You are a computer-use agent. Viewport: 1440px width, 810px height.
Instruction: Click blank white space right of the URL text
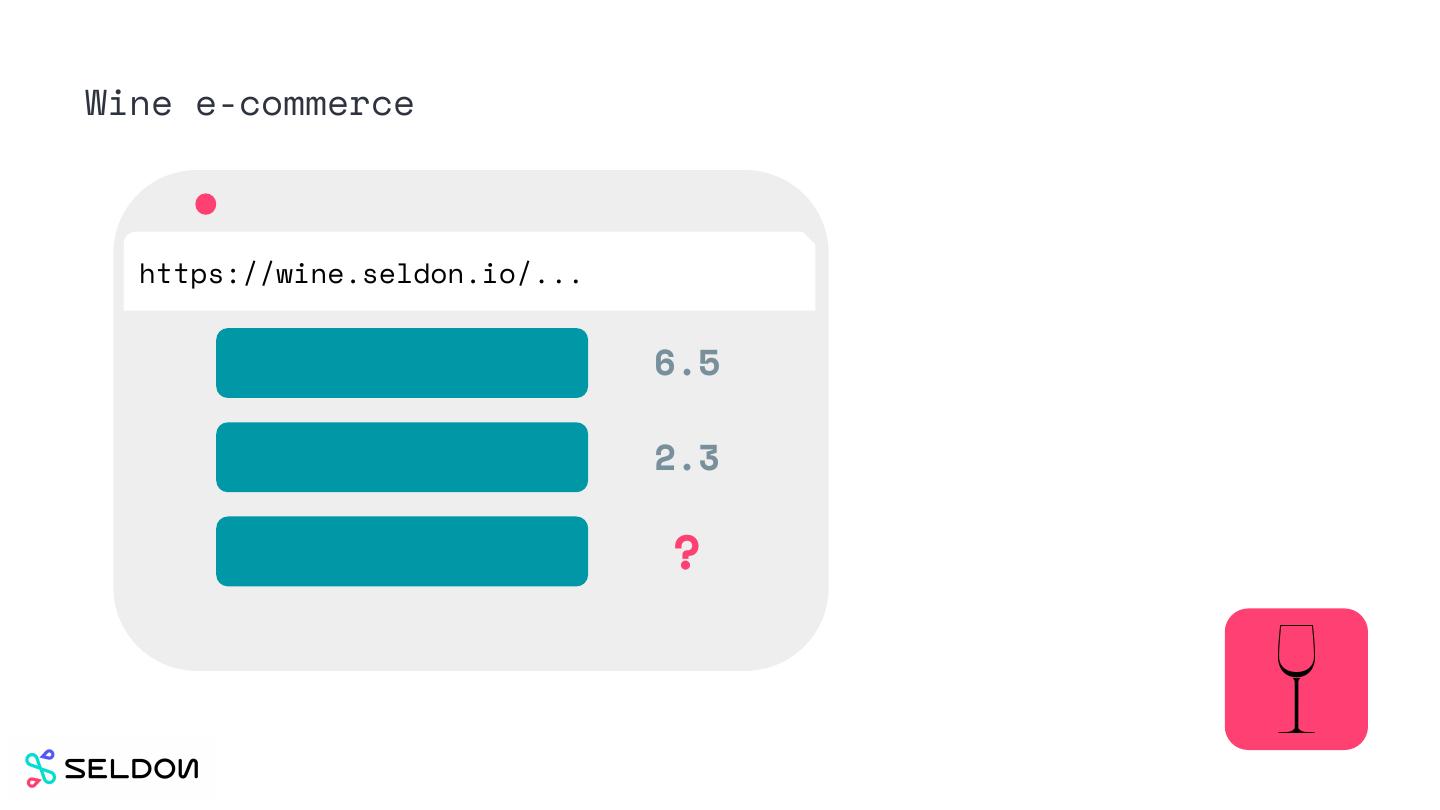pos(700,272)
